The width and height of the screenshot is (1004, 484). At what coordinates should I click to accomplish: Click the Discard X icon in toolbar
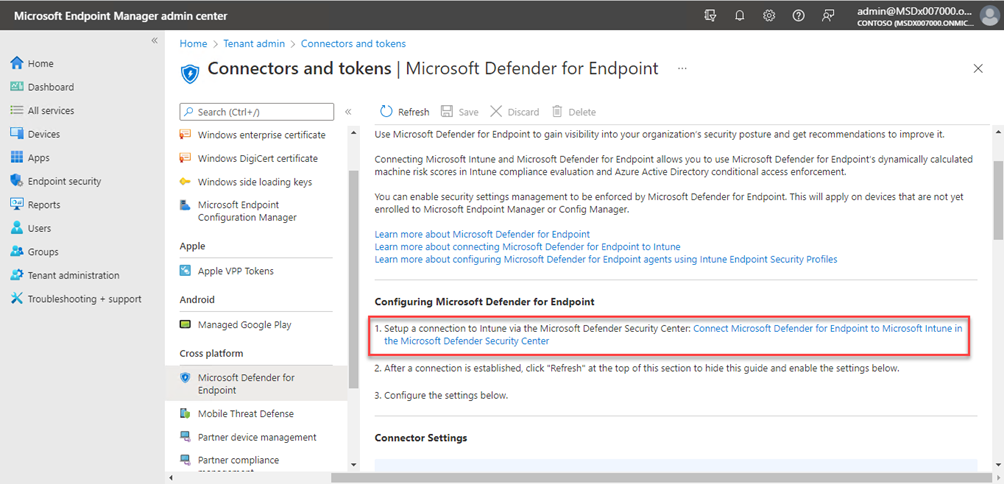click(x=496, y=111)
